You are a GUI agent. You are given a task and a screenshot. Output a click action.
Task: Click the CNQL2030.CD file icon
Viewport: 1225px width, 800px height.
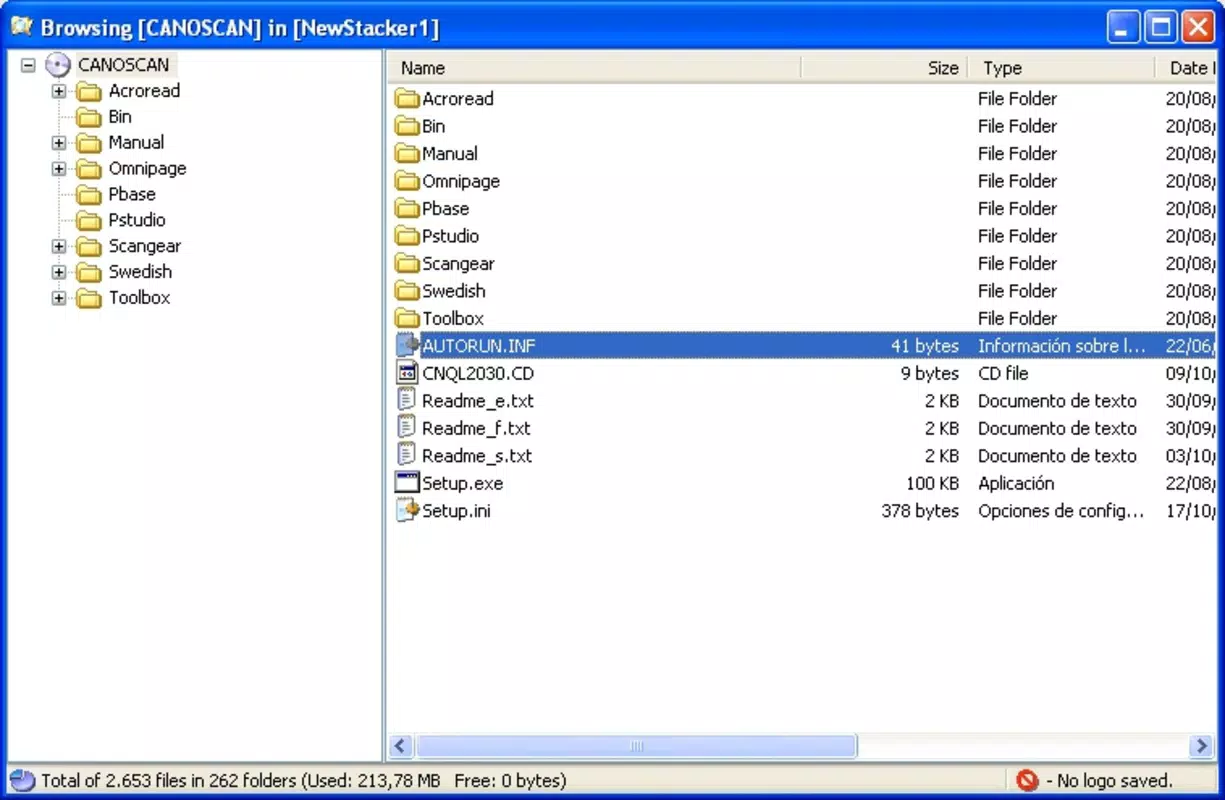click(407, 373)
